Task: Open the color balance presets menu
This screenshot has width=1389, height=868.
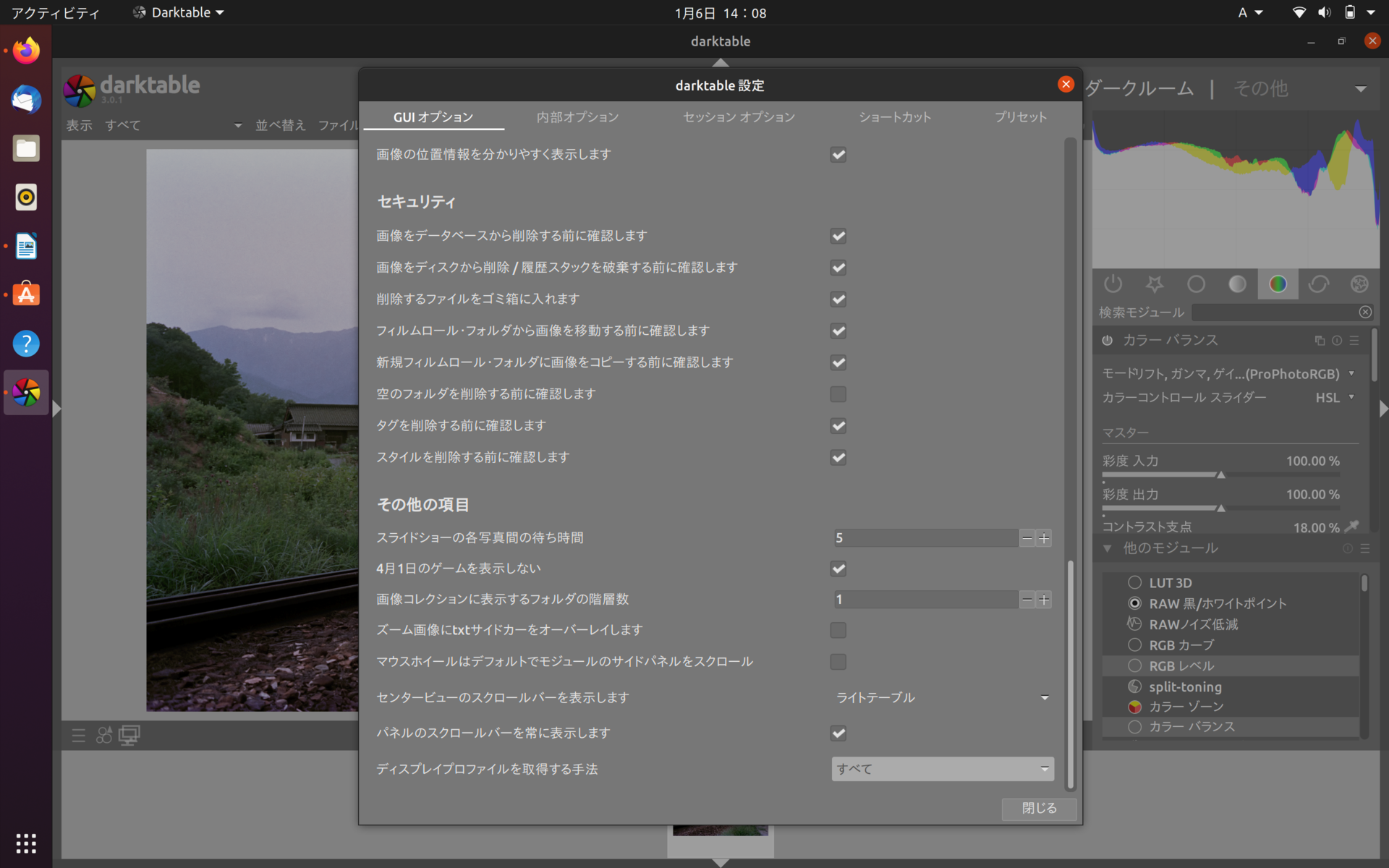Action: (x=1356, y=340)
